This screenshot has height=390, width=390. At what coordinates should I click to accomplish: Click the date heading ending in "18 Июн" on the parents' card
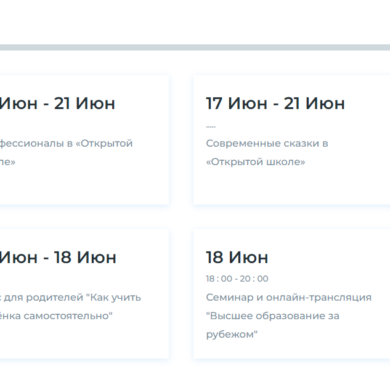(58, 257)
